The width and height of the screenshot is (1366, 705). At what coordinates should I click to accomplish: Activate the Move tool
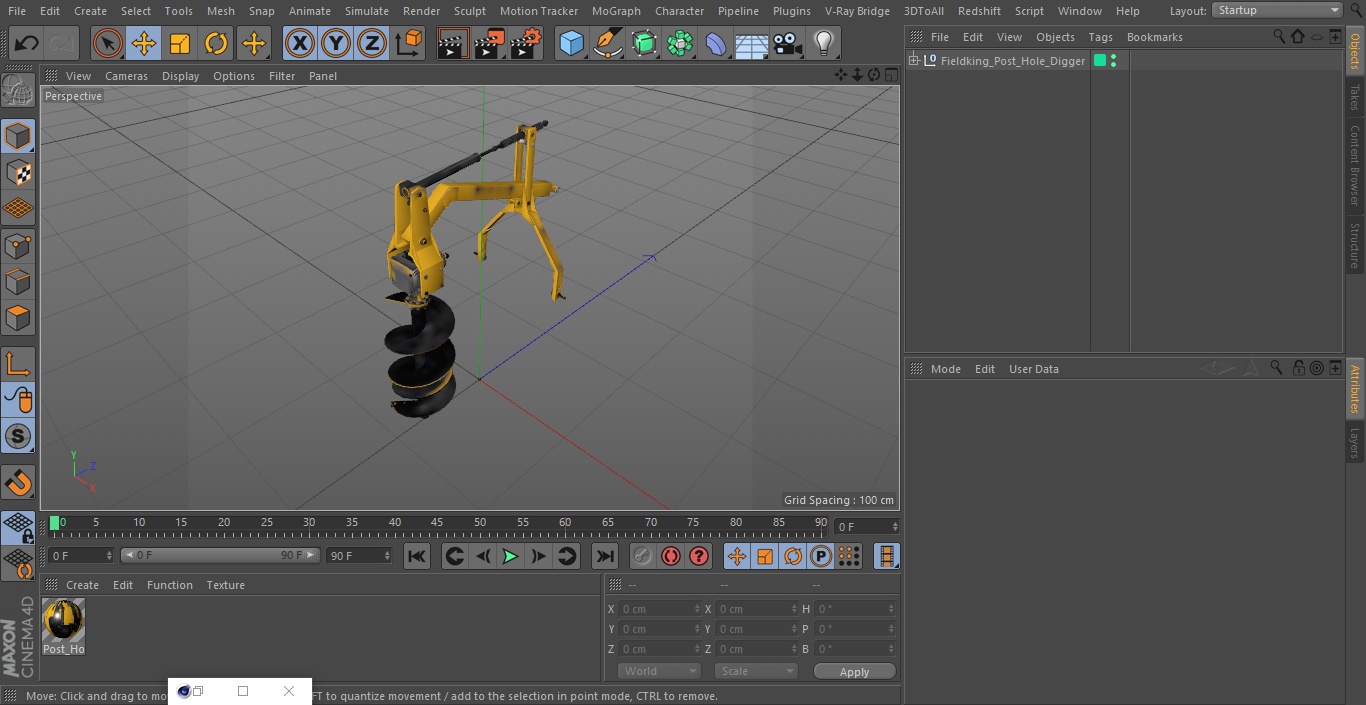(144, 43)
